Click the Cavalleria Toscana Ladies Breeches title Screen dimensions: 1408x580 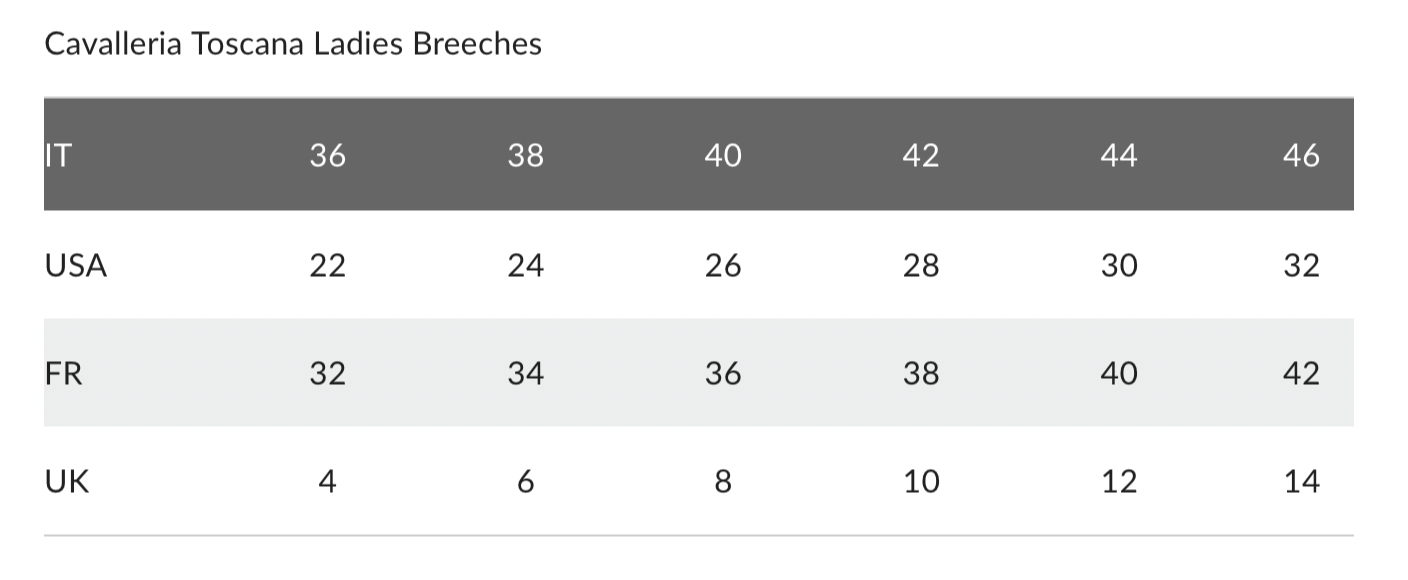293,45
